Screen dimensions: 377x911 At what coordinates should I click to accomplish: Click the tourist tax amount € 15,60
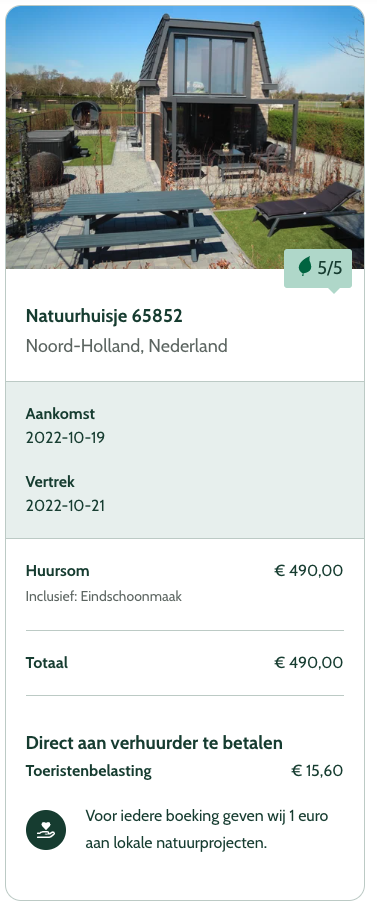point(317,772)
